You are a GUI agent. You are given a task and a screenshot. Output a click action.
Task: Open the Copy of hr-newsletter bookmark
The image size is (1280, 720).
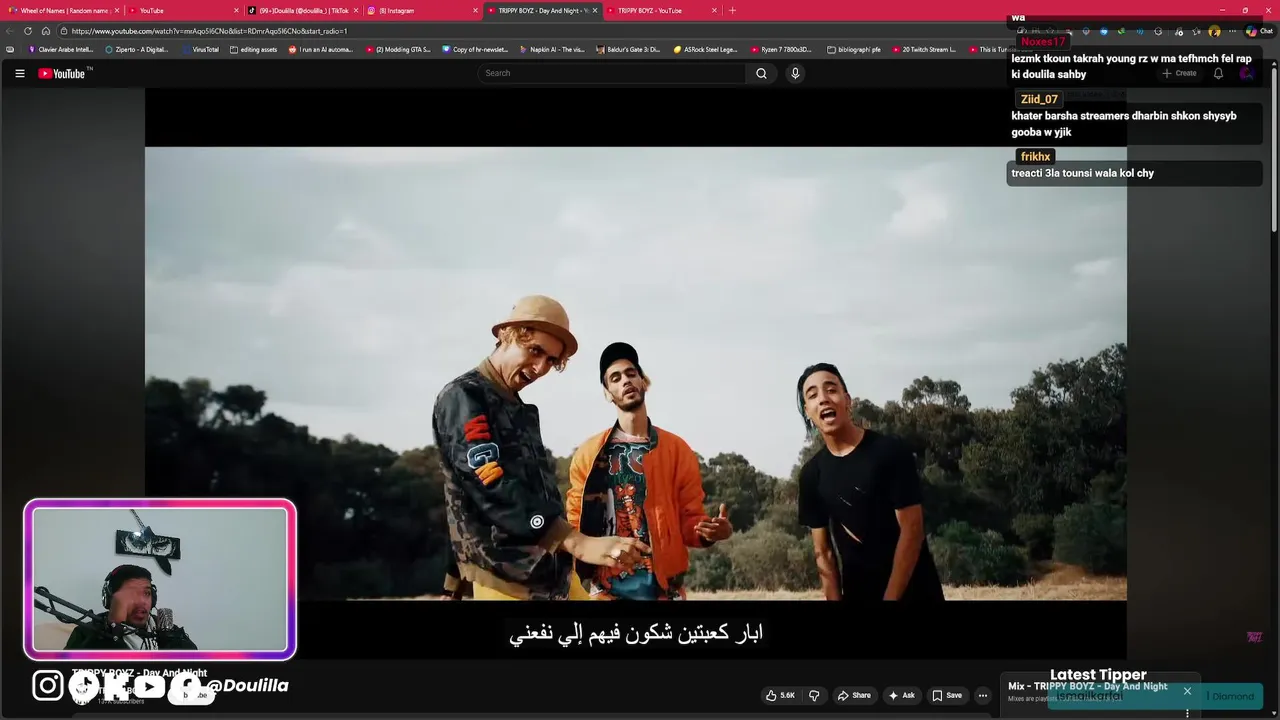coord(475,49)
